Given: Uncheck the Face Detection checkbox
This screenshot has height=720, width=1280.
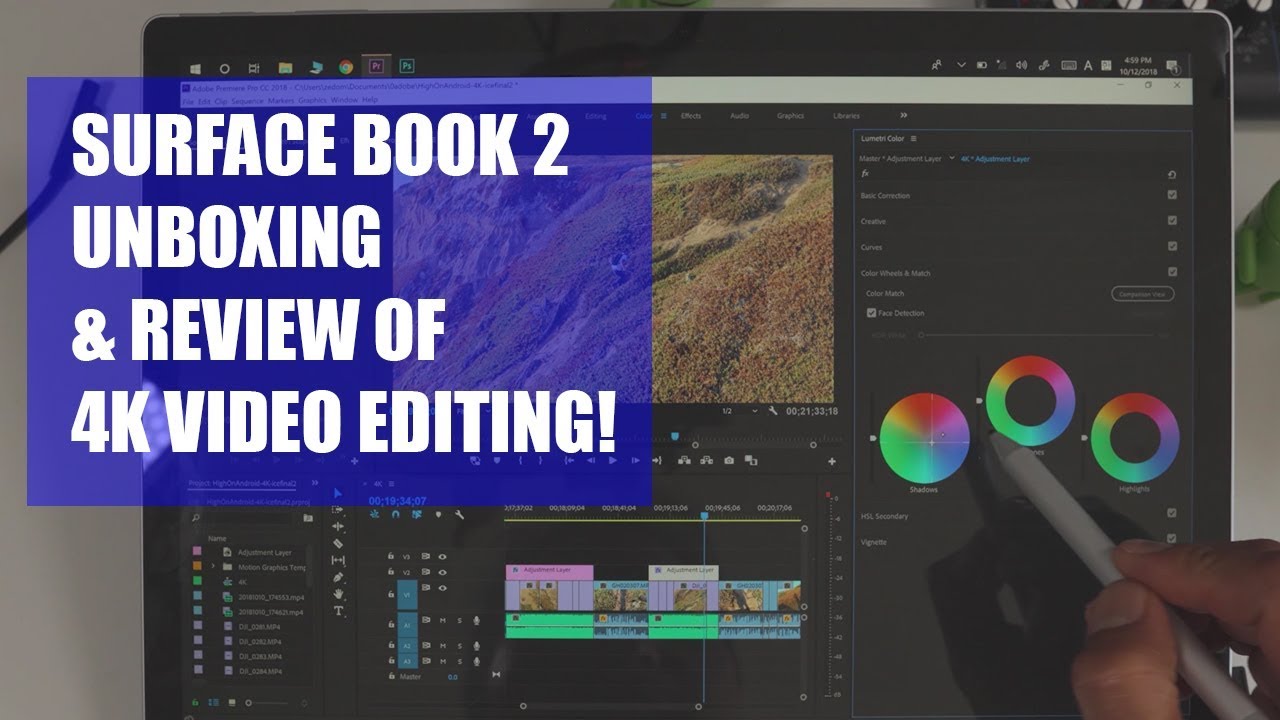Looking at the screenshot, I should click(872, 313).
